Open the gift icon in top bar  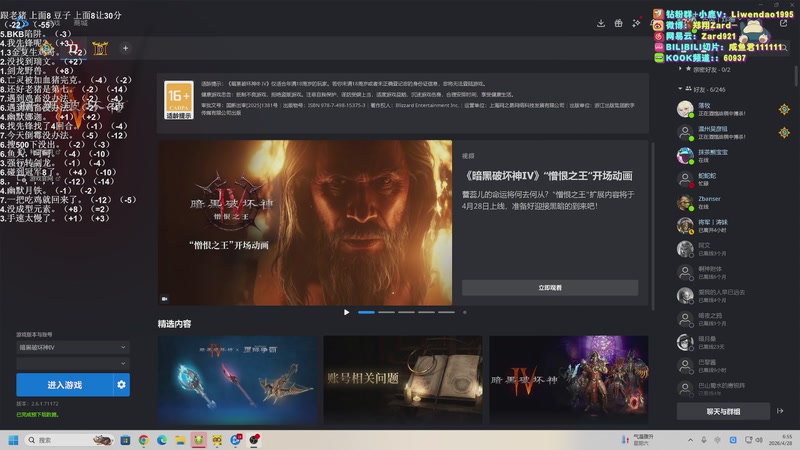pyautogui.click(x=618, y=23)
